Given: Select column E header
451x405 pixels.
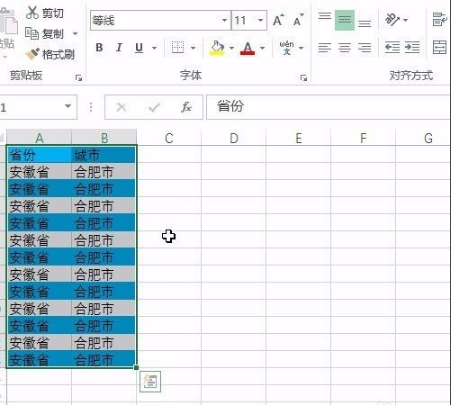Looking at the screenshot, I should (299, 138).
